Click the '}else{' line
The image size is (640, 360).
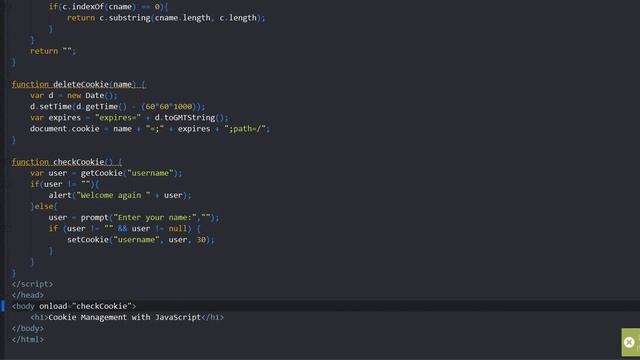pyautogui.click(x=44, y=206)
